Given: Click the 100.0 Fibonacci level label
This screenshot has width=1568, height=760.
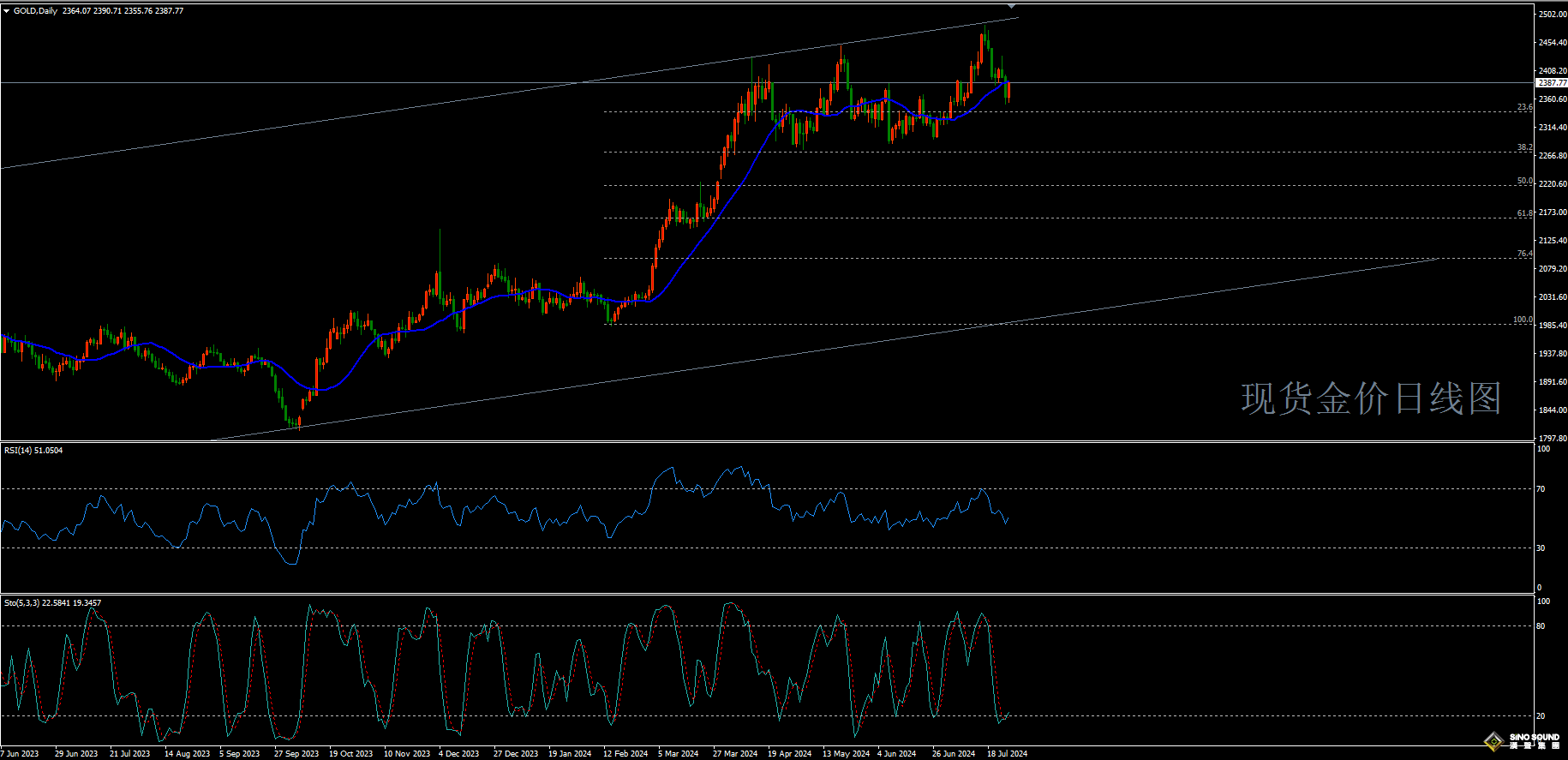Looking at the screenshot, I should pyautogui.click(x=1522, y=320).
